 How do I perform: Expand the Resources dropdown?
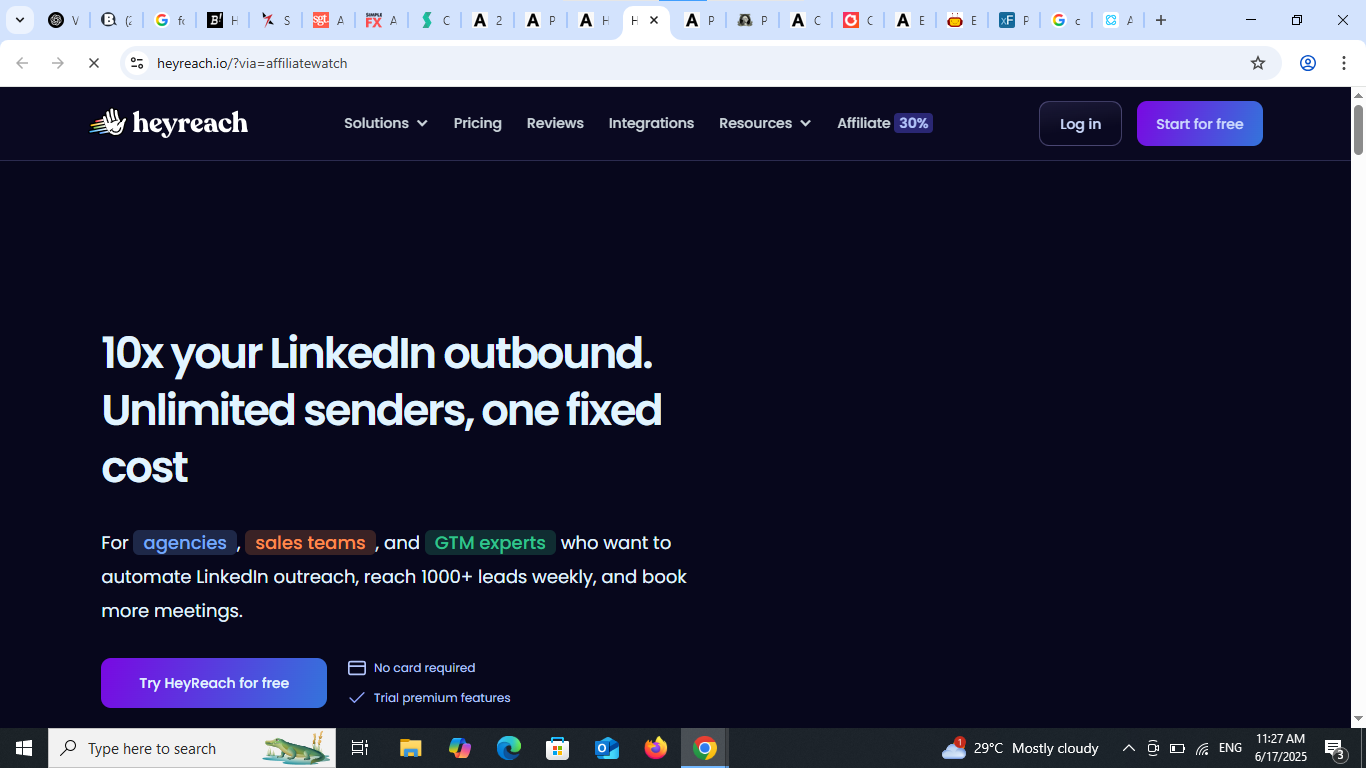[x=765, y=123]
